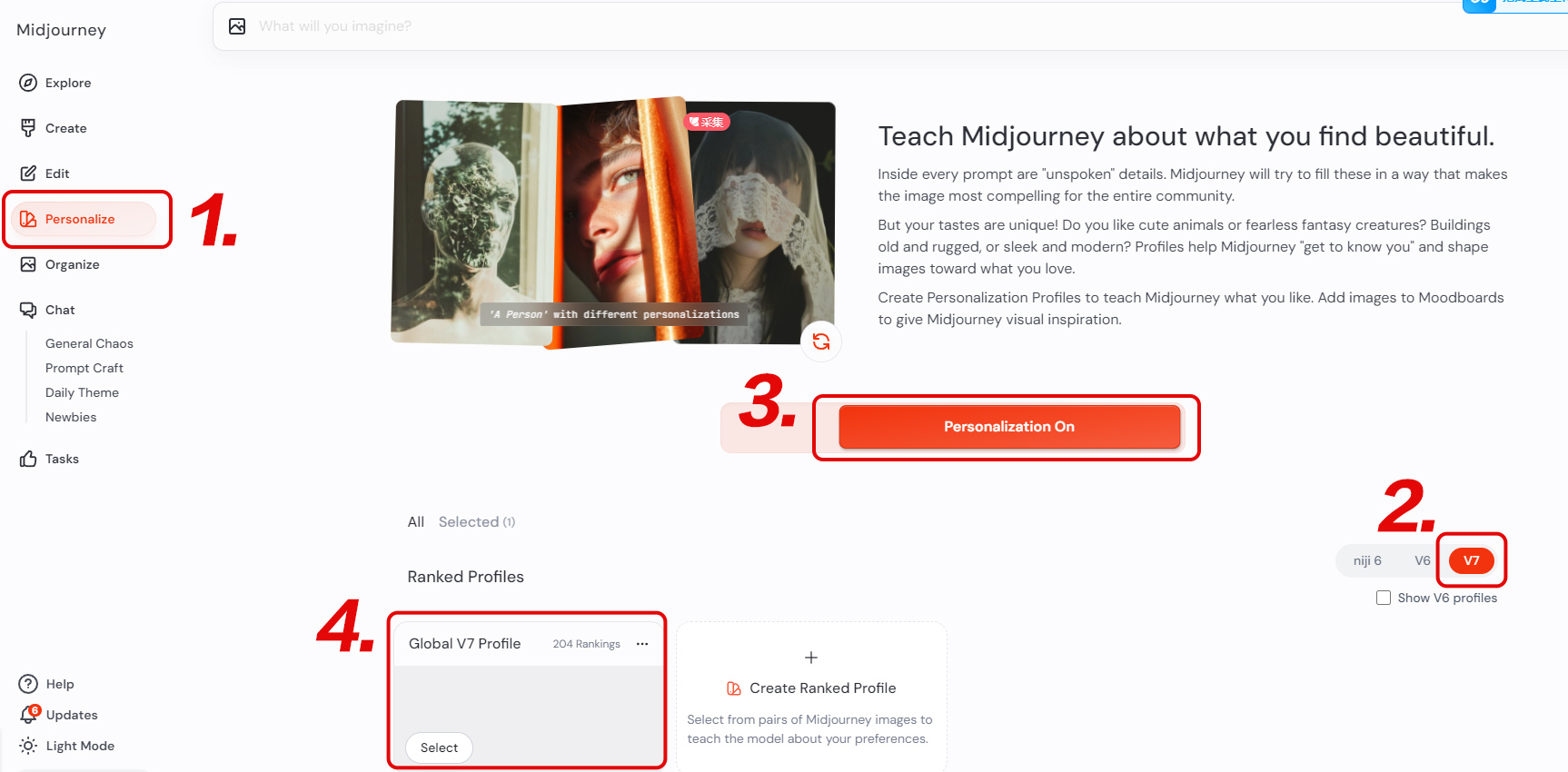This screenshot has height=772, width=1568.
Task: Toggle Light Mode
Action: (x=80, y=746)
